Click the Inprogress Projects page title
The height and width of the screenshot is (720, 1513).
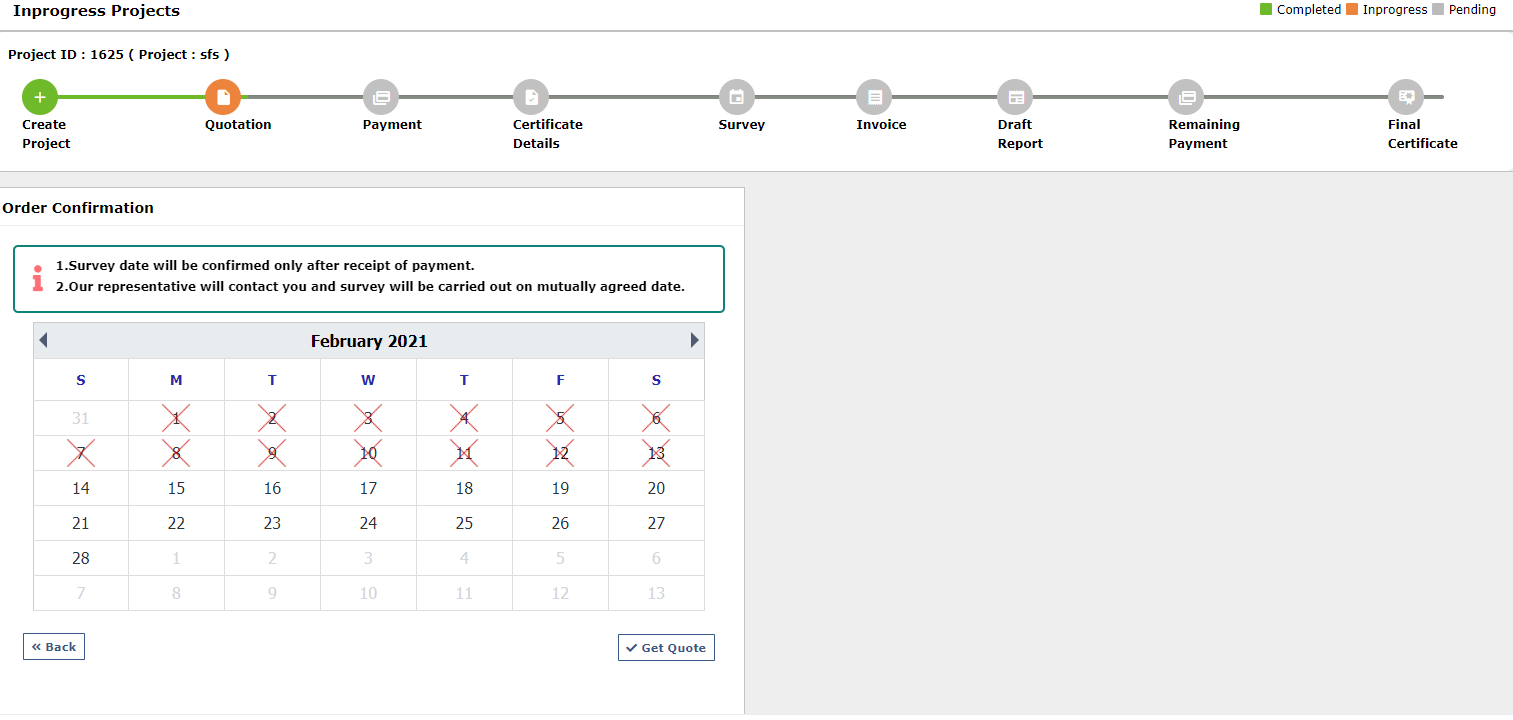tap(97, 11)
